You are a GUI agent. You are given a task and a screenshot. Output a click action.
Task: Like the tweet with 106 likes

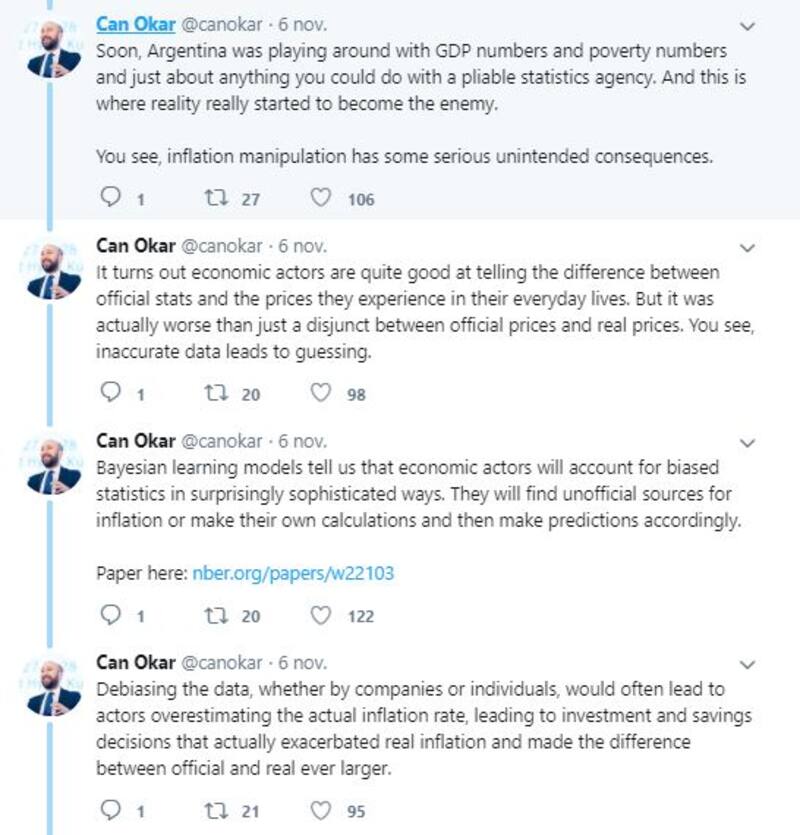pos(321,199)
